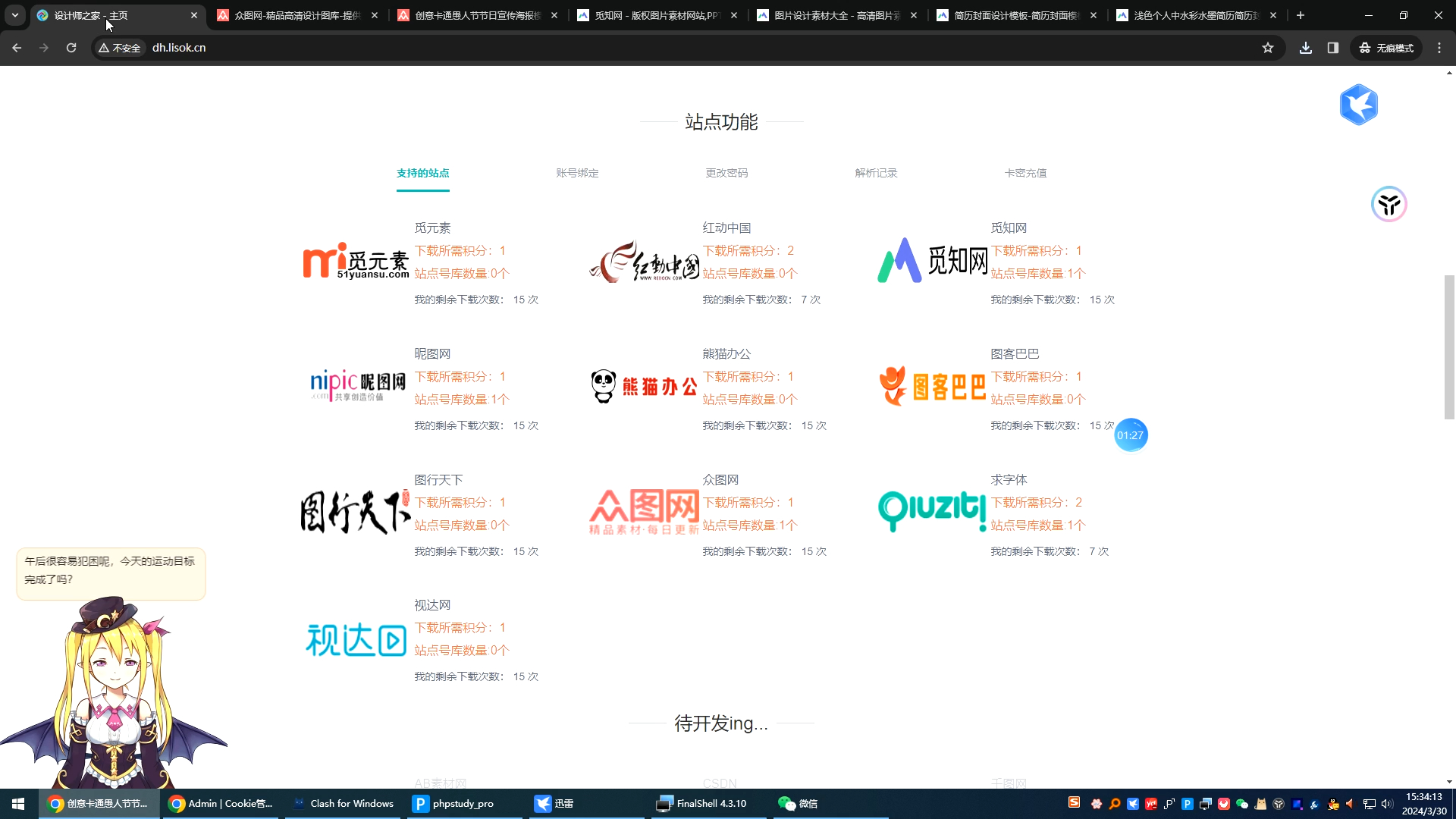Click the 觅元素 51yuansu logo

[356, 261]
